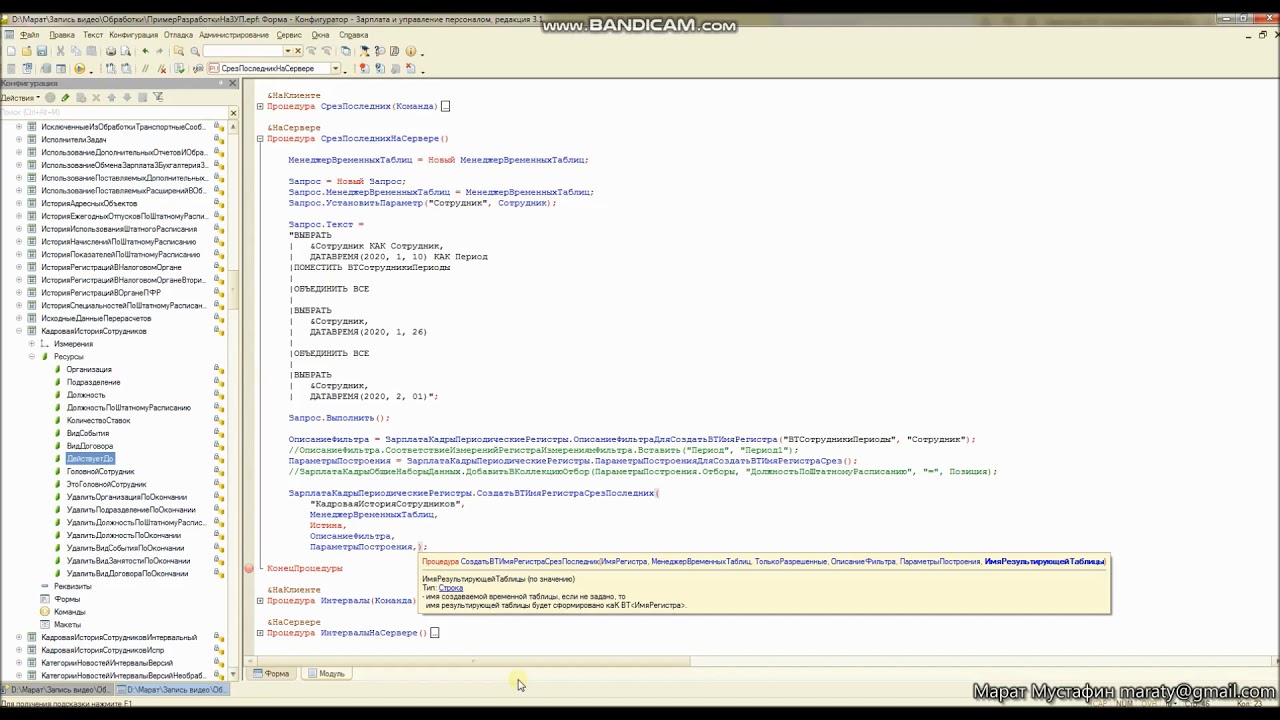Open the Администрирование menu
Image resolution: width=1280 pixels, height=720 pixels.
236,35
